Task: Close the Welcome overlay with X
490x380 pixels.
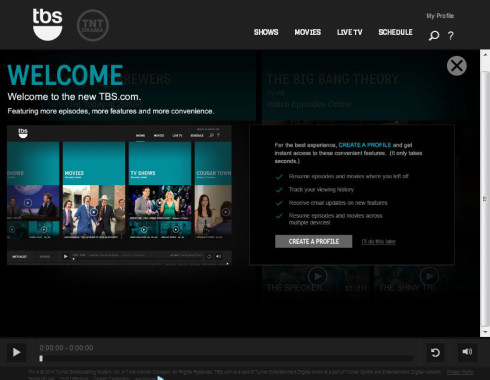Action: [x=457, y=66]
